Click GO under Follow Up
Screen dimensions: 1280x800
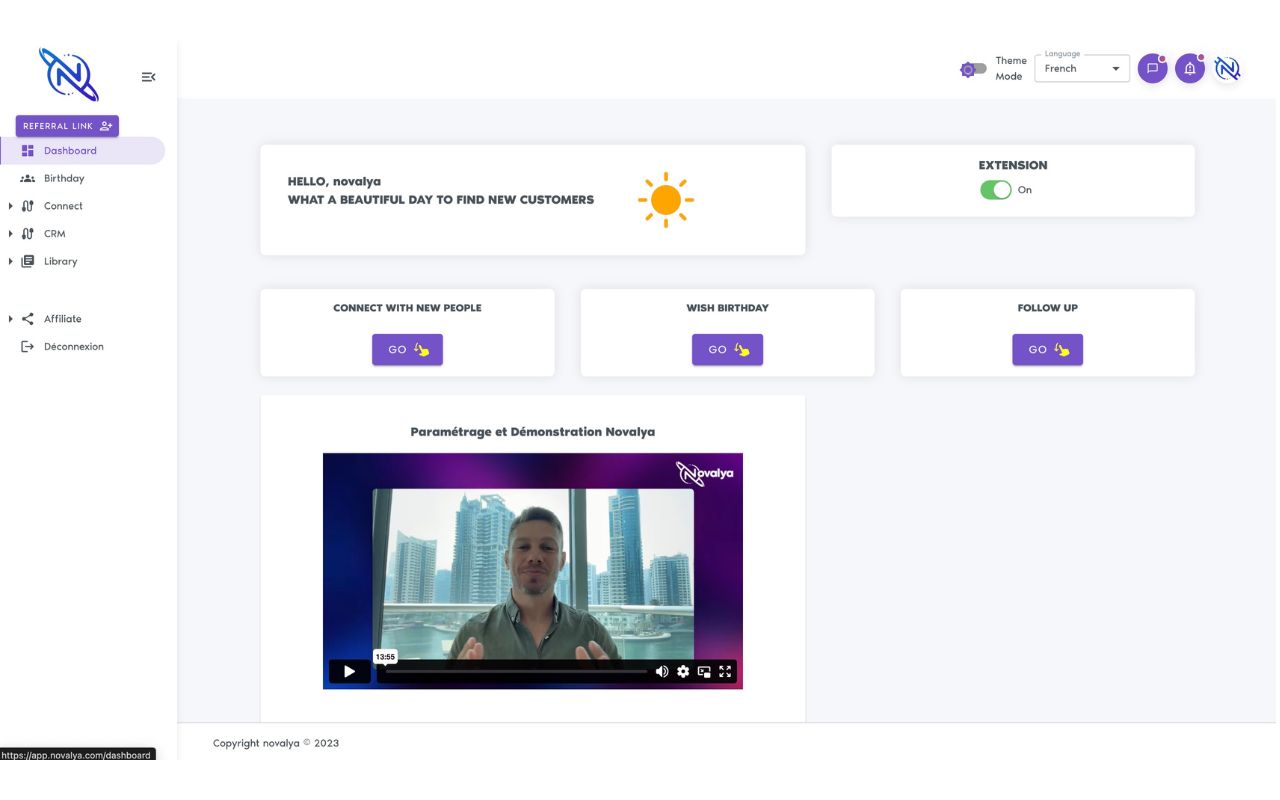pos(1047,350)
